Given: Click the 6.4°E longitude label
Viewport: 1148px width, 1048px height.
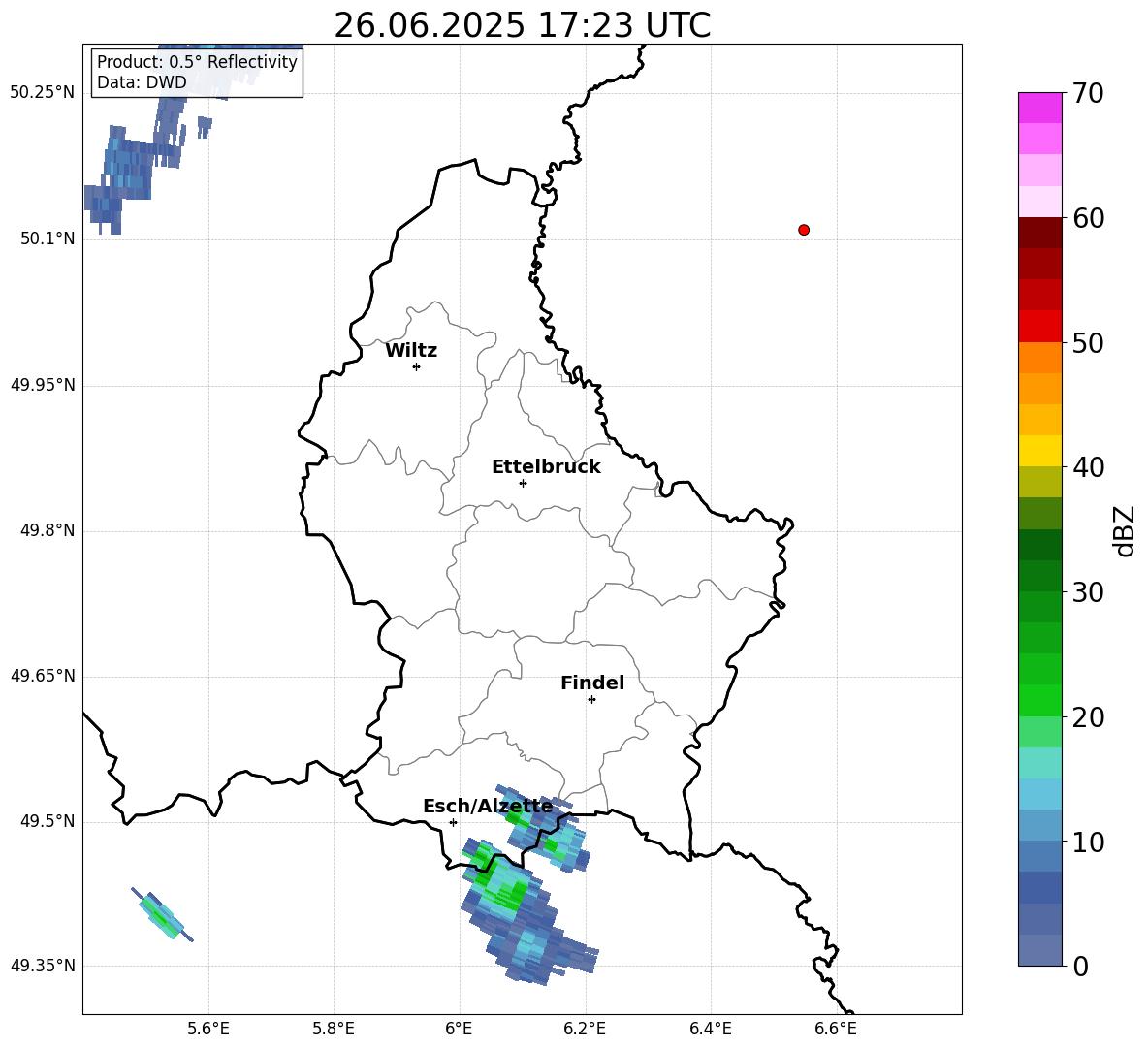Looking at the screenshot, I should pyautogui.click(x=710, y=1029).
